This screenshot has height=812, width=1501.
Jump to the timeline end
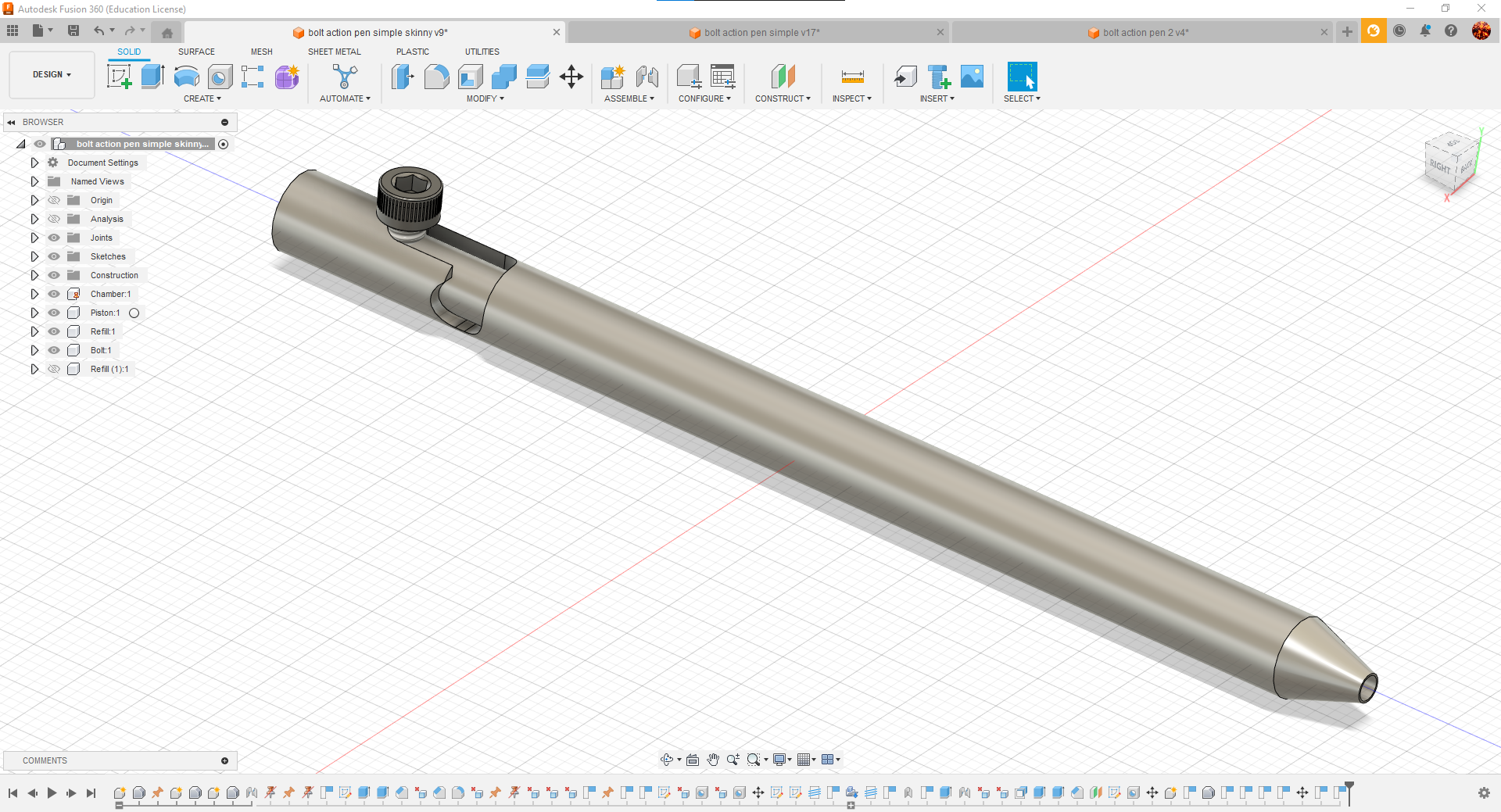coord(91,792)
